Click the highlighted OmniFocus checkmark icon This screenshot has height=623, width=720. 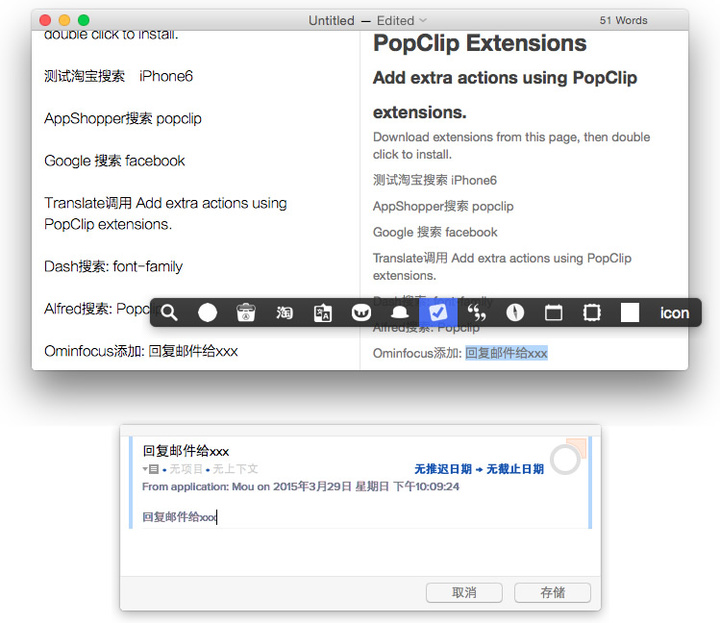[x=437, y=313]
